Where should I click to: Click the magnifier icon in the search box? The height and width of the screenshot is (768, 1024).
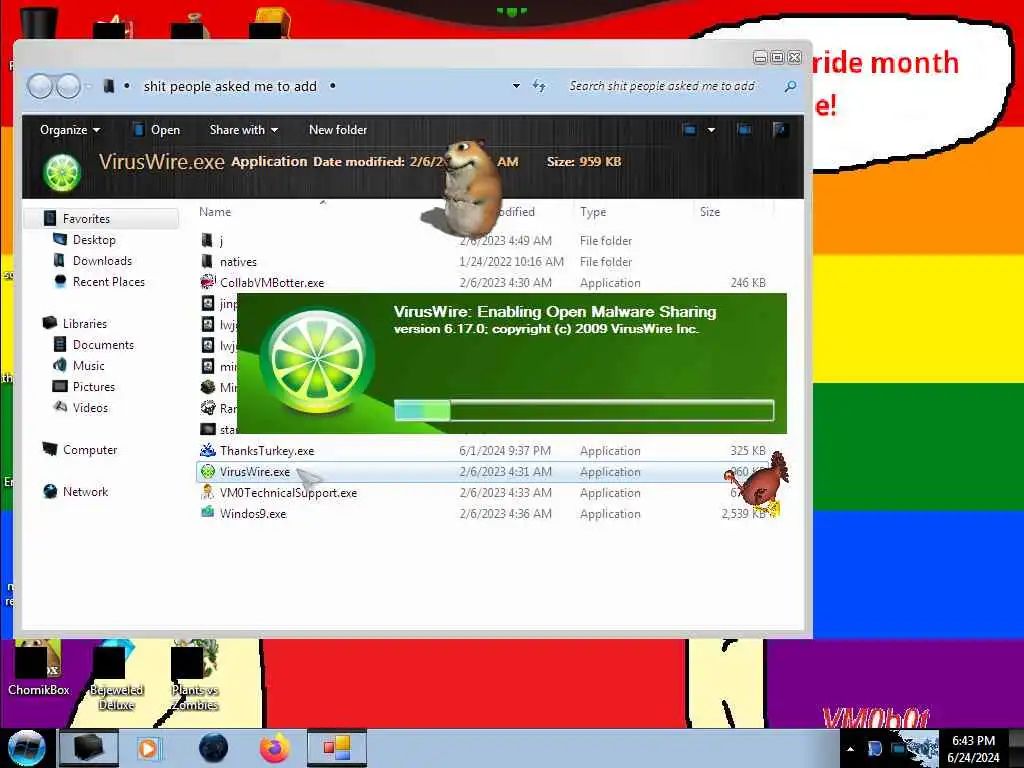pos(790,86)
